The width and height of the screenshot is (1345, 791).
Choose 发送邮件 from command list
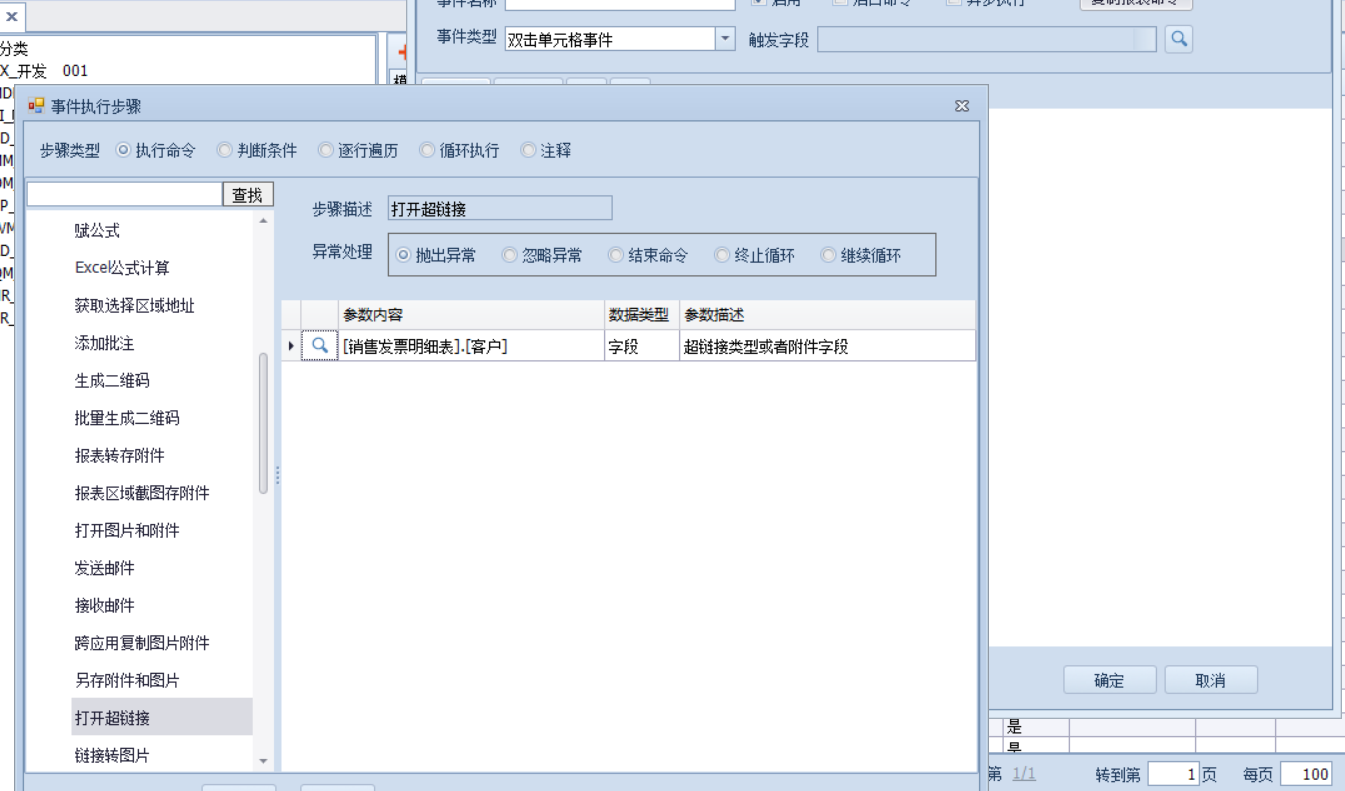point(104,568)
